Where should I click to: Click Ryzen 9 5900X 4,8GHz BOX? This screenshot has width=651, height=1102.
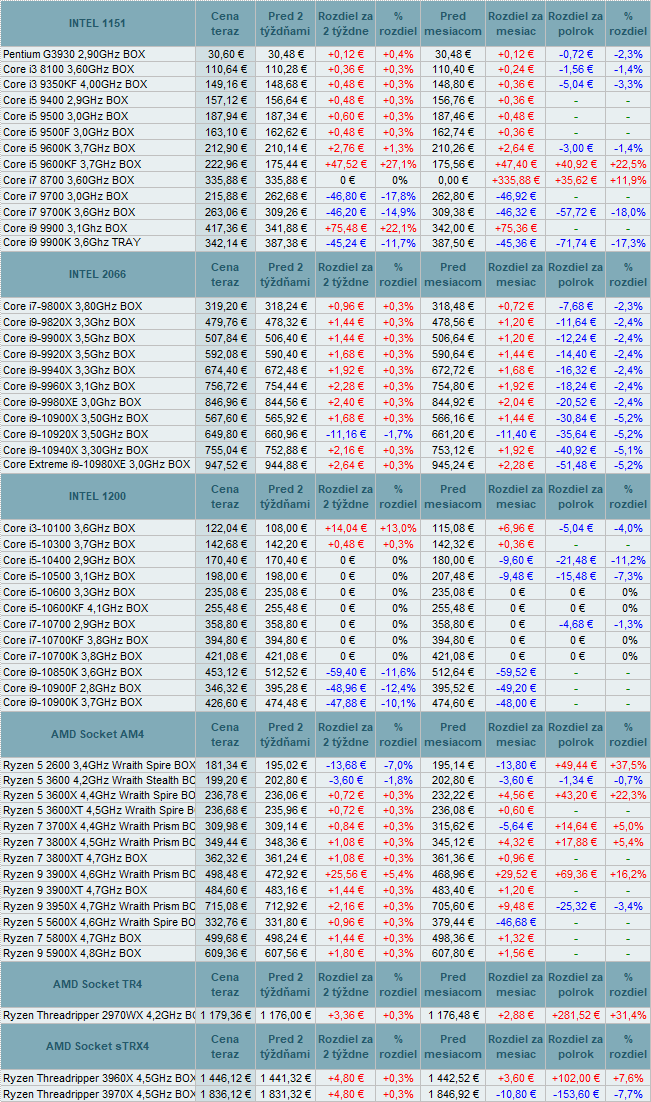[72, 954]
